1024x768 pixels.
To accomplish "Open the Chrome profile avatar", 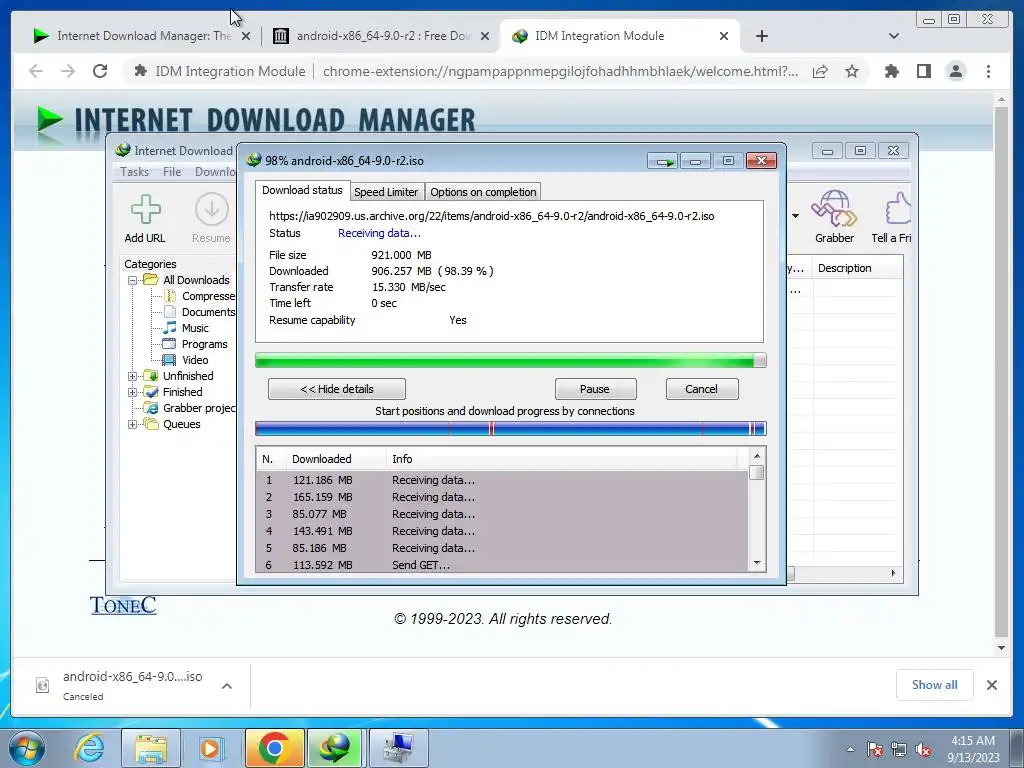I will coord(955,71).
